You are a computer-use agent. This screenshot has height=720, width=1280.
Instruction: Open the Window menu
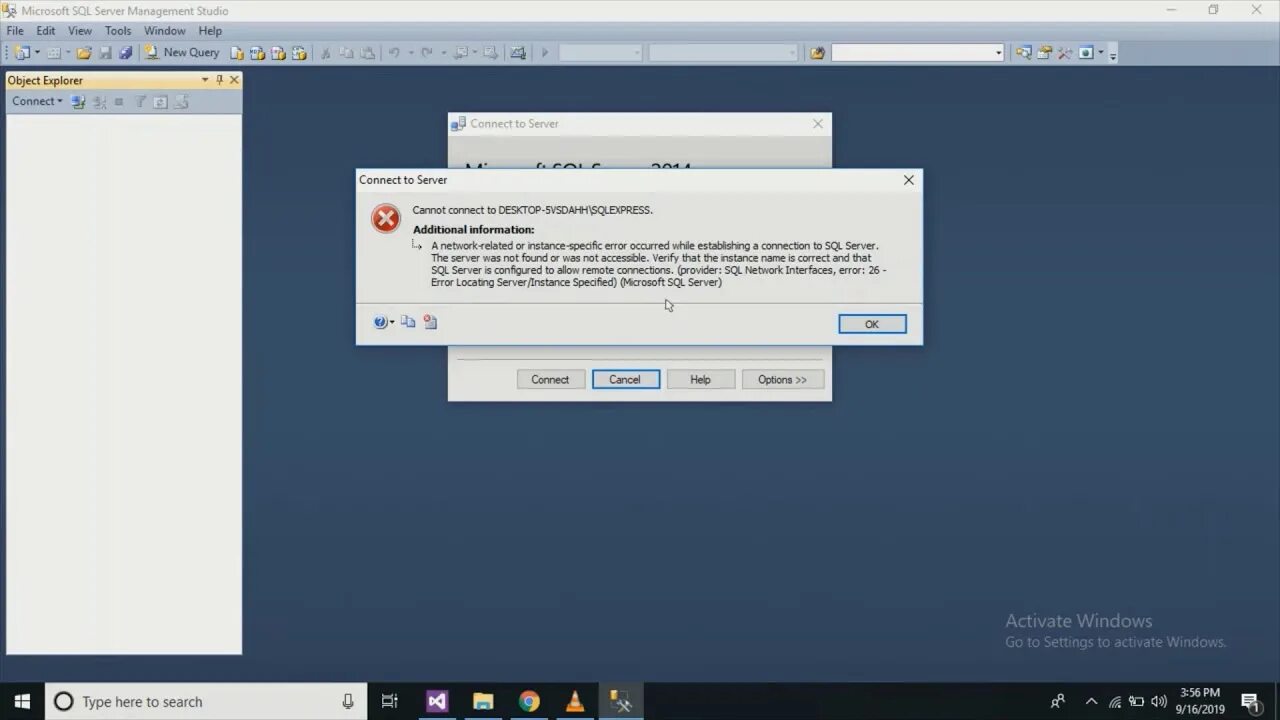pyautogui.click(x=164, y=31)
